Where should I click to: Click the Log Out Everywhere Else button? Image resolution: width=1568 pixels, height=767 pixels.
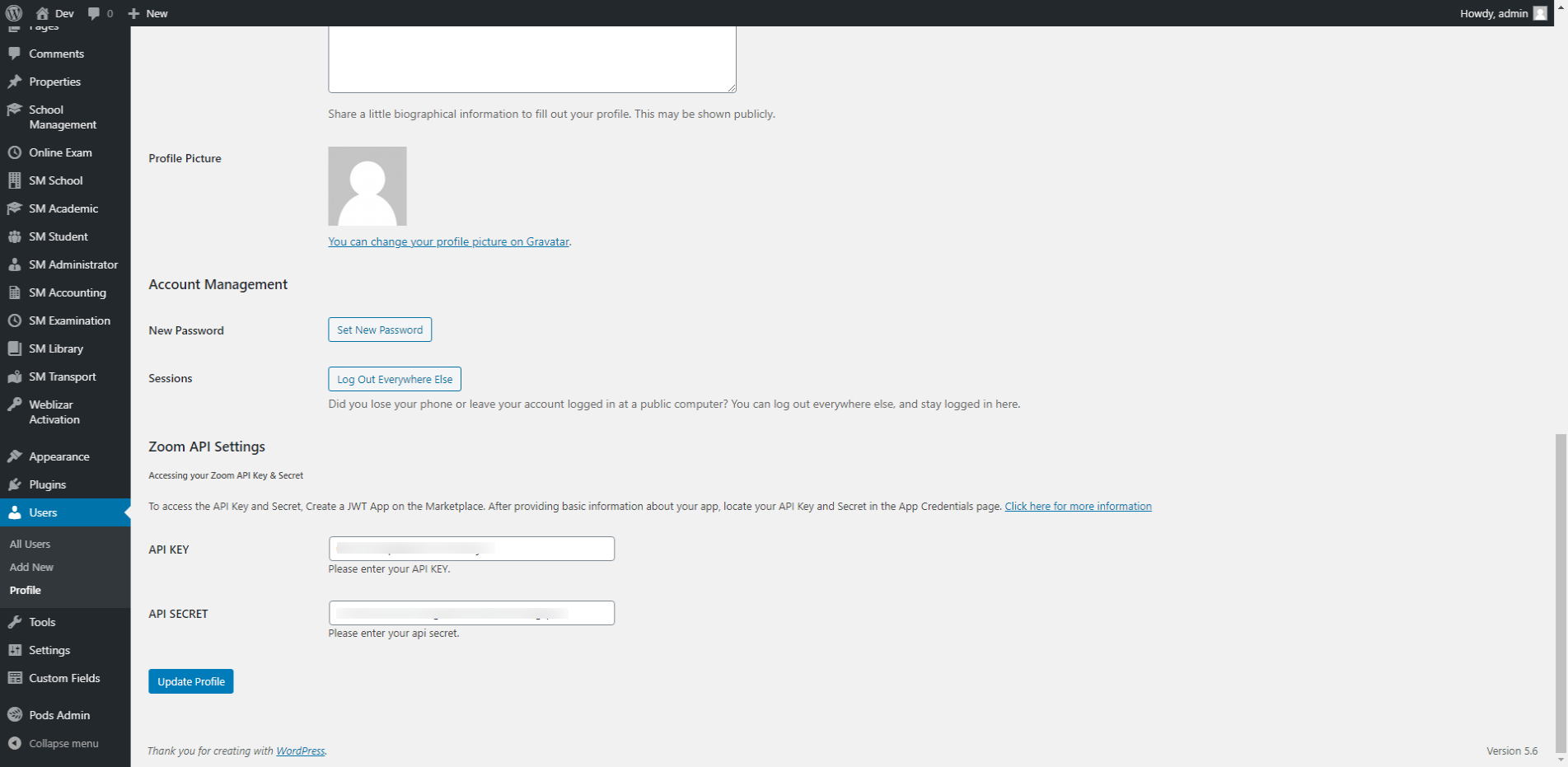click(x=394, y=379)
